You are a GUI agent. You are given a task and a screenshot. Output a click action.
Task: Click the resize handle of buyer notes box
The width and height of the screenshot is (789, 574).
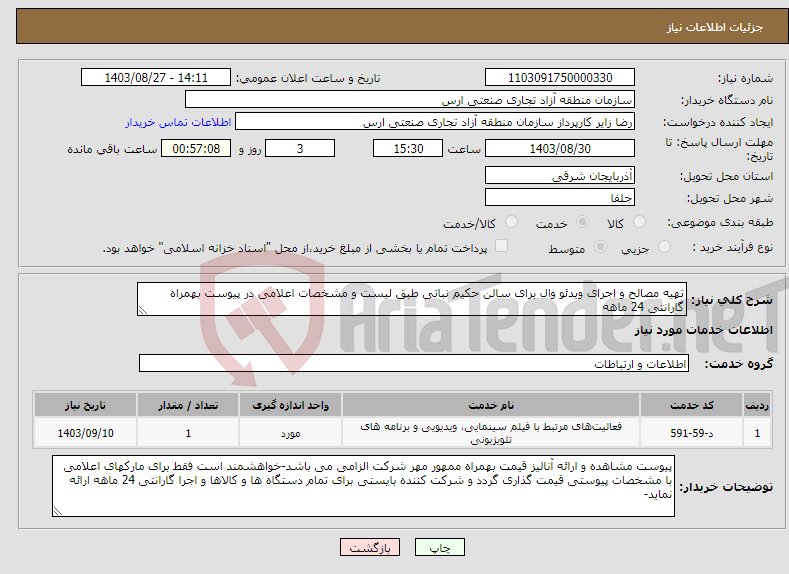[x=57, y=512]
